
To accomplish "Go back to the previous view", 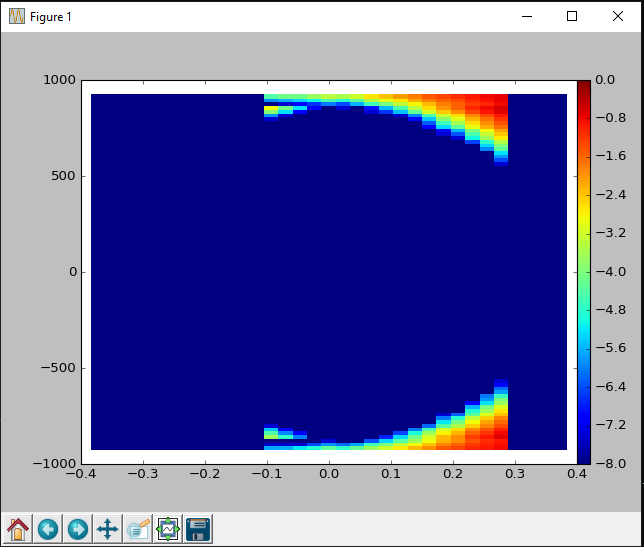I will (48, 529).
